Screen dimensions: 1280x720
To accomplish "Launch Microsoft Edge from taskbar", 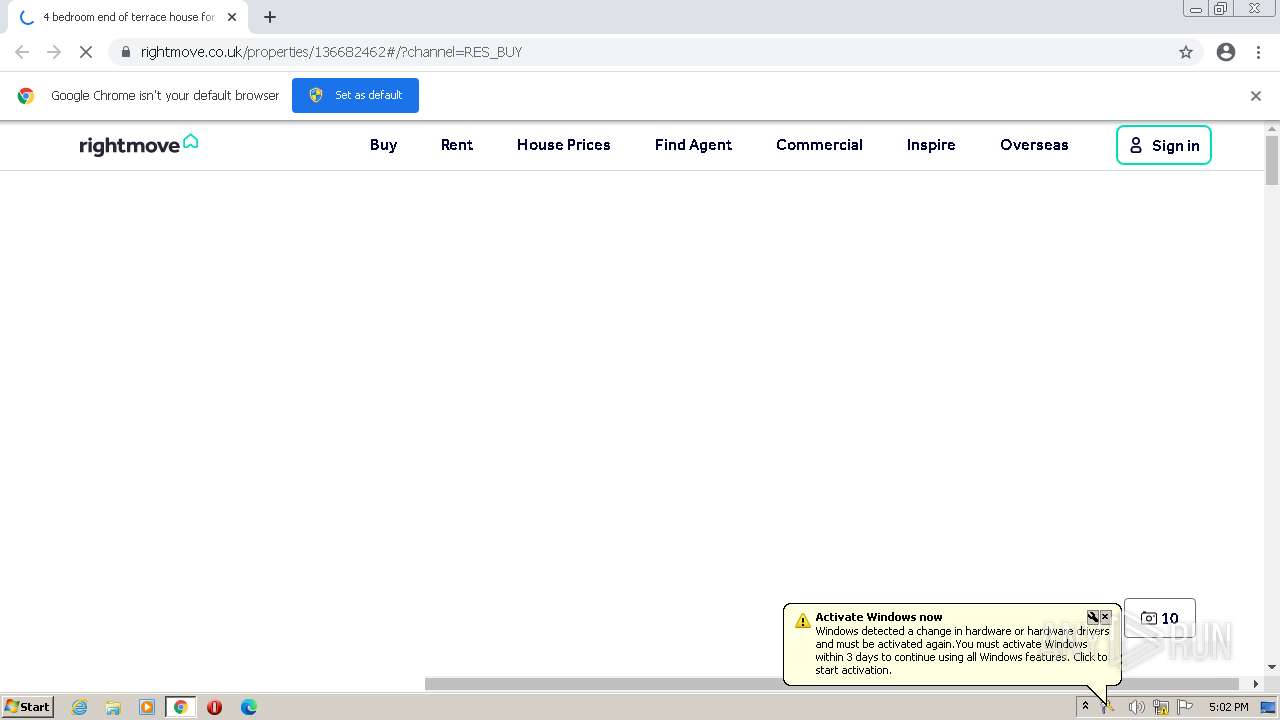I will (249, 707).
